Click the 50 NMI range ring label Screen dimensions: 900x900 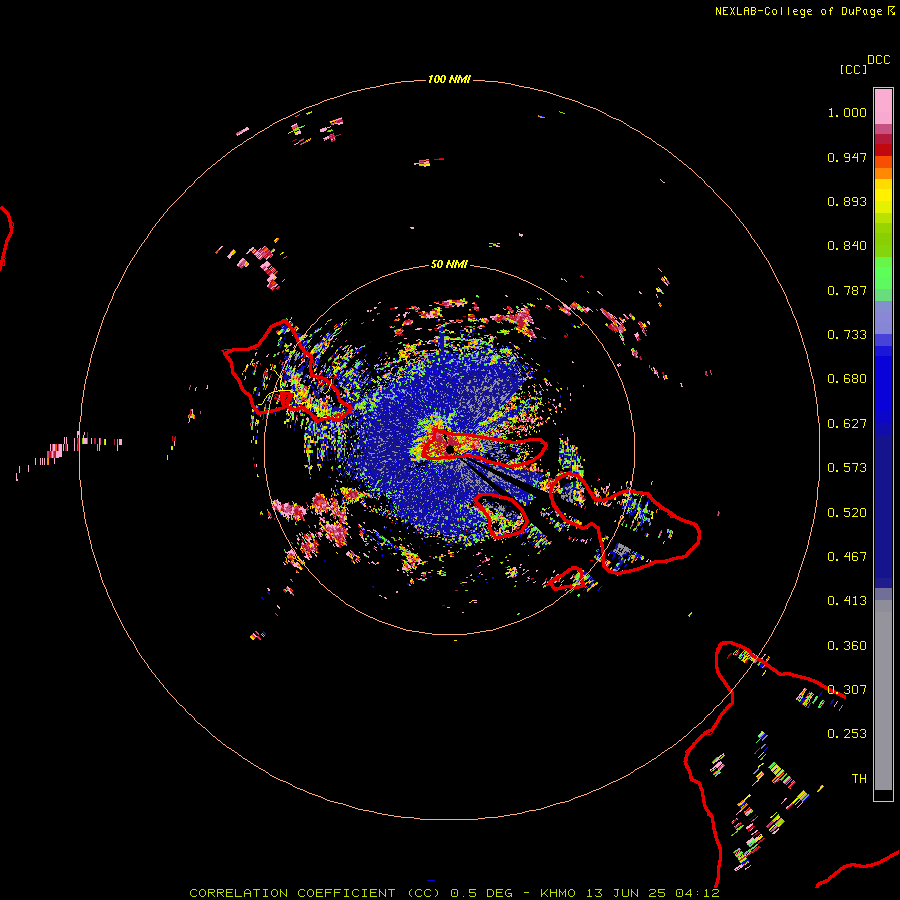point(449,265)
